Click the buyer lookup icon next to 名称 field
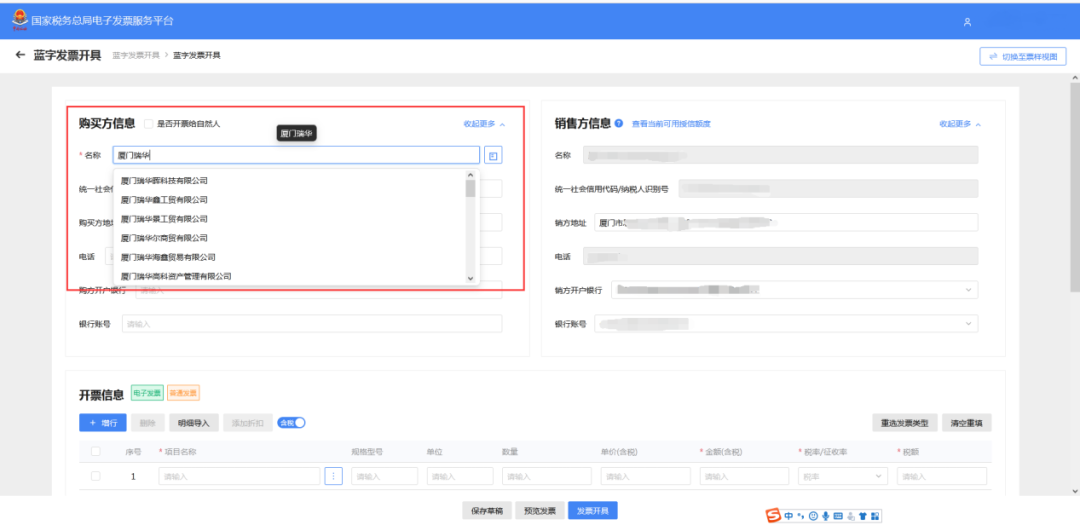Image resolution: width=1080 pixels, height=525 pixels. 493,156
